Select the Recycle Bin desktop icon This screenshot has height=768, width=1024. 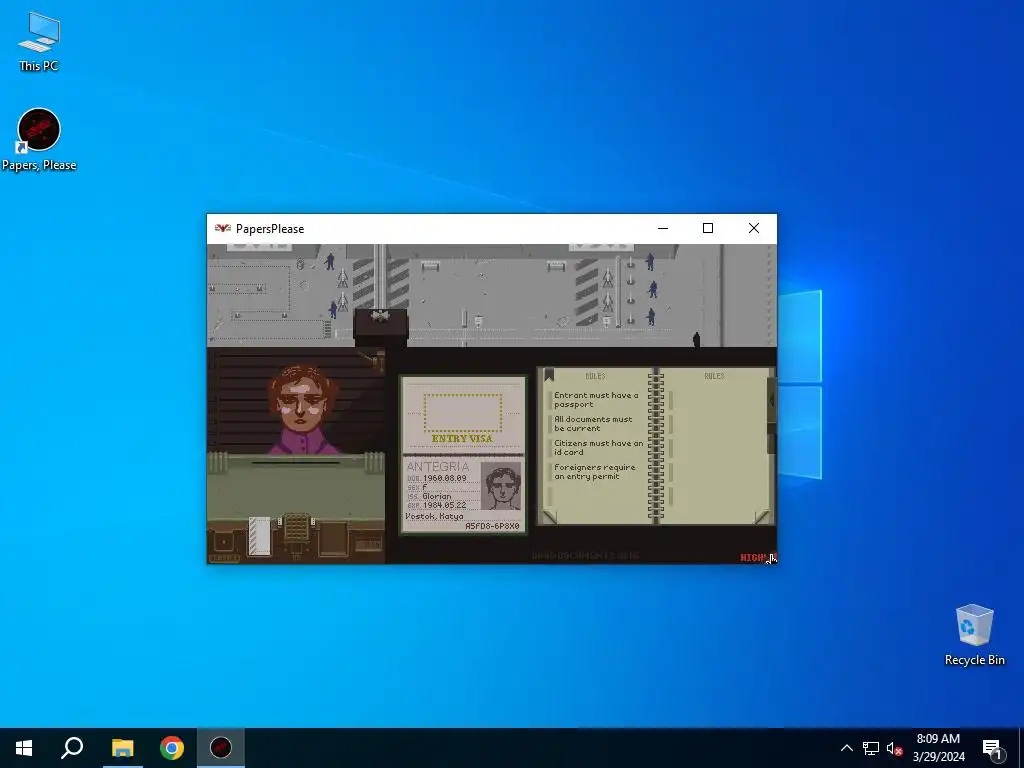tap(974, 635)
